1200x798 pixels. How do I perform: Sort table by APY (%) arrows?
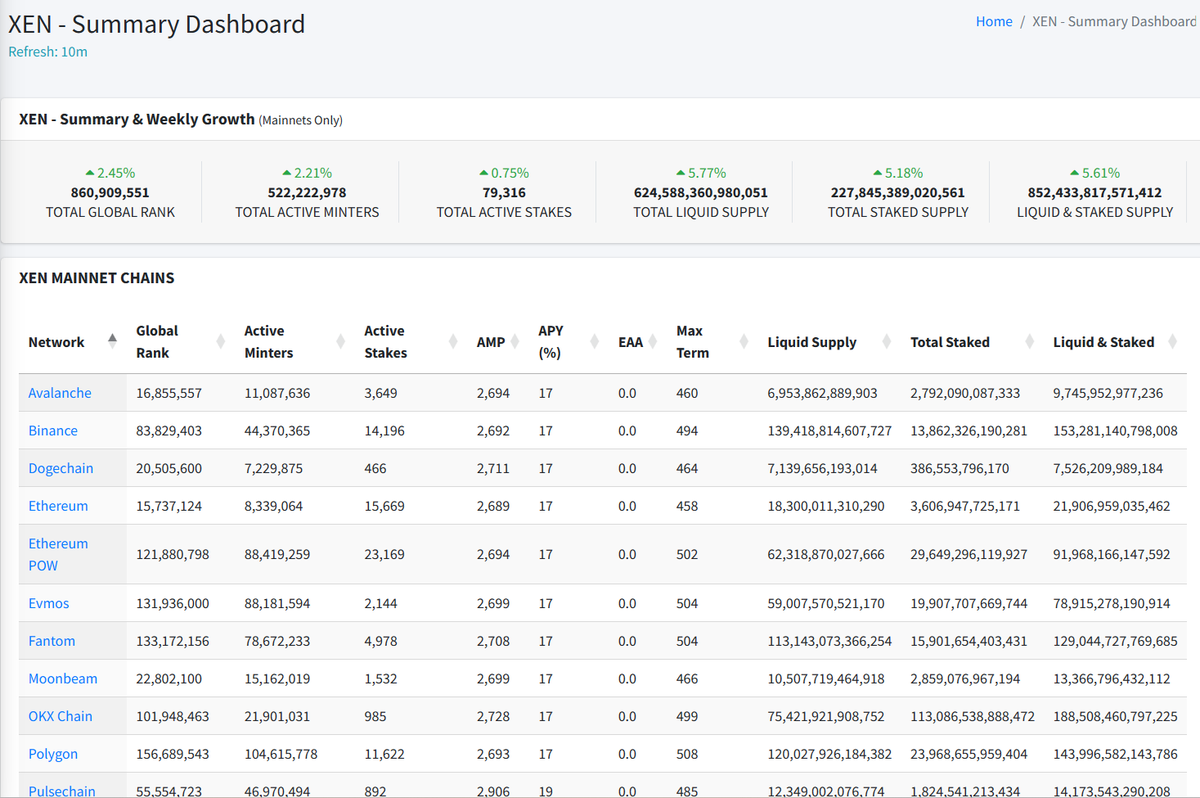click(594, 342)
